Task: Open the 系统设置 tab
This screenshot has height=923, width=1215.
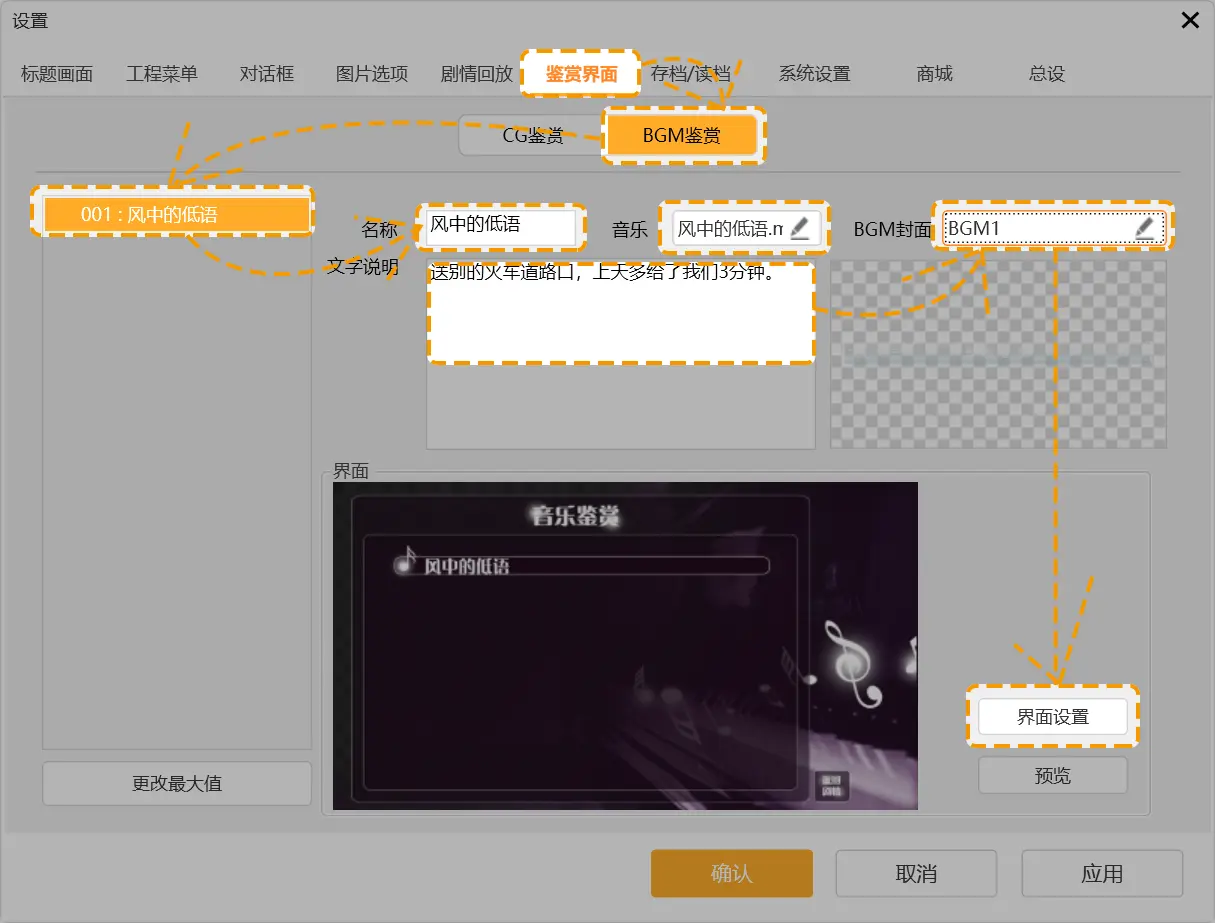Action: [x=814, y=74]
